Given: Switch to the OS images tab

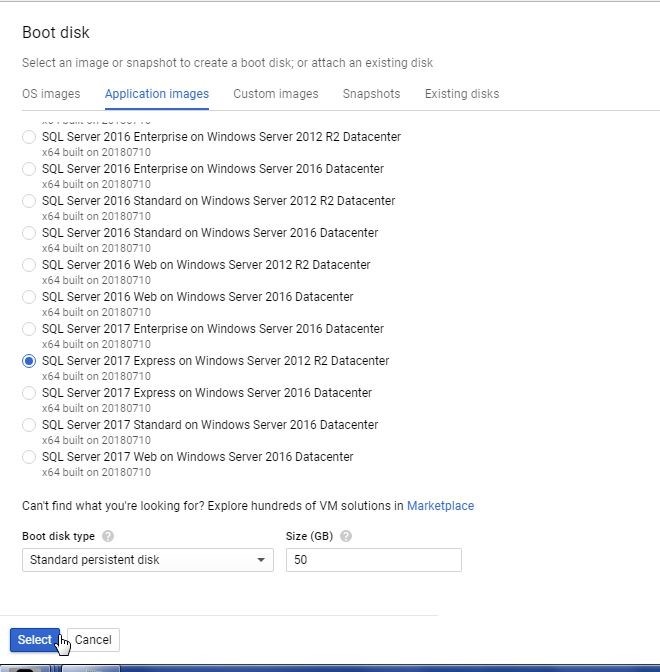Looking at the screenshot, I should coord(51,94).
